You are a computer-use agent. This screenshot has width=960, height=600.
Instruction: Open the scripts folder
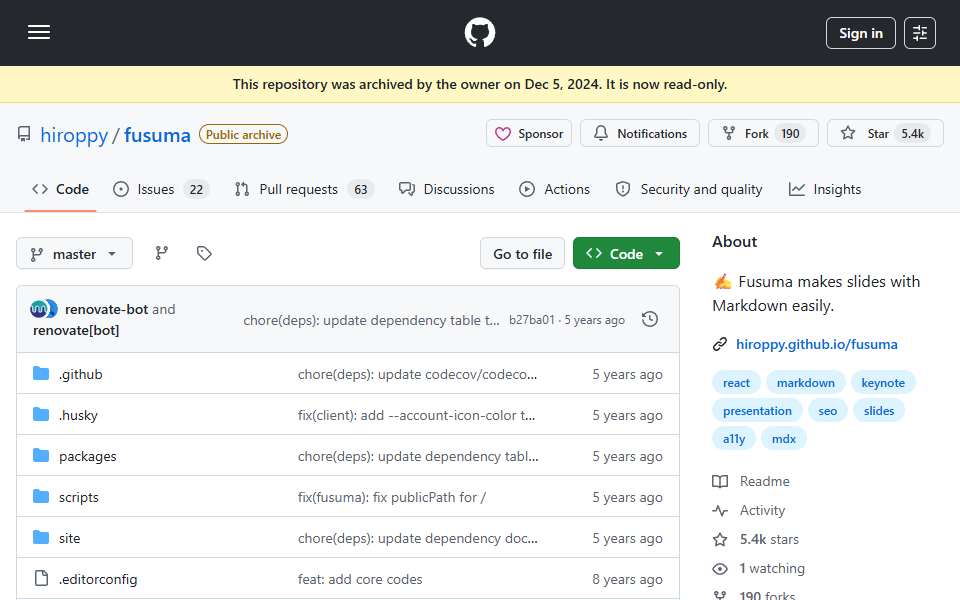tap(78, 497)
